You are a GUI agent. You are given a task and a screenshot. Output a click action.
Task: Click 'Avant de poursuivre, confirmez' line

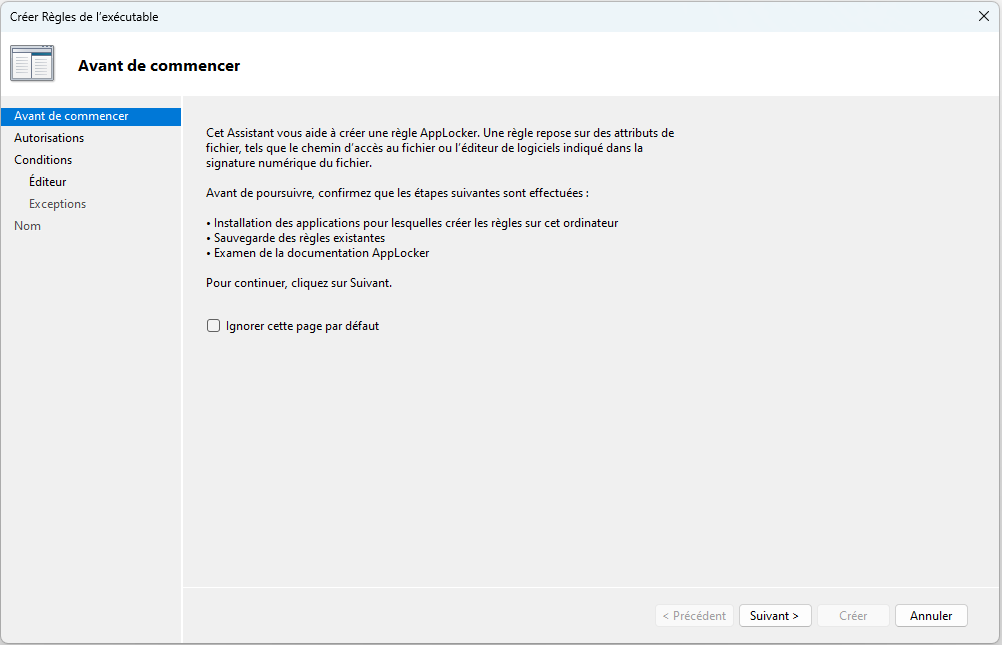pyautogui.click(x=397, y=193)
